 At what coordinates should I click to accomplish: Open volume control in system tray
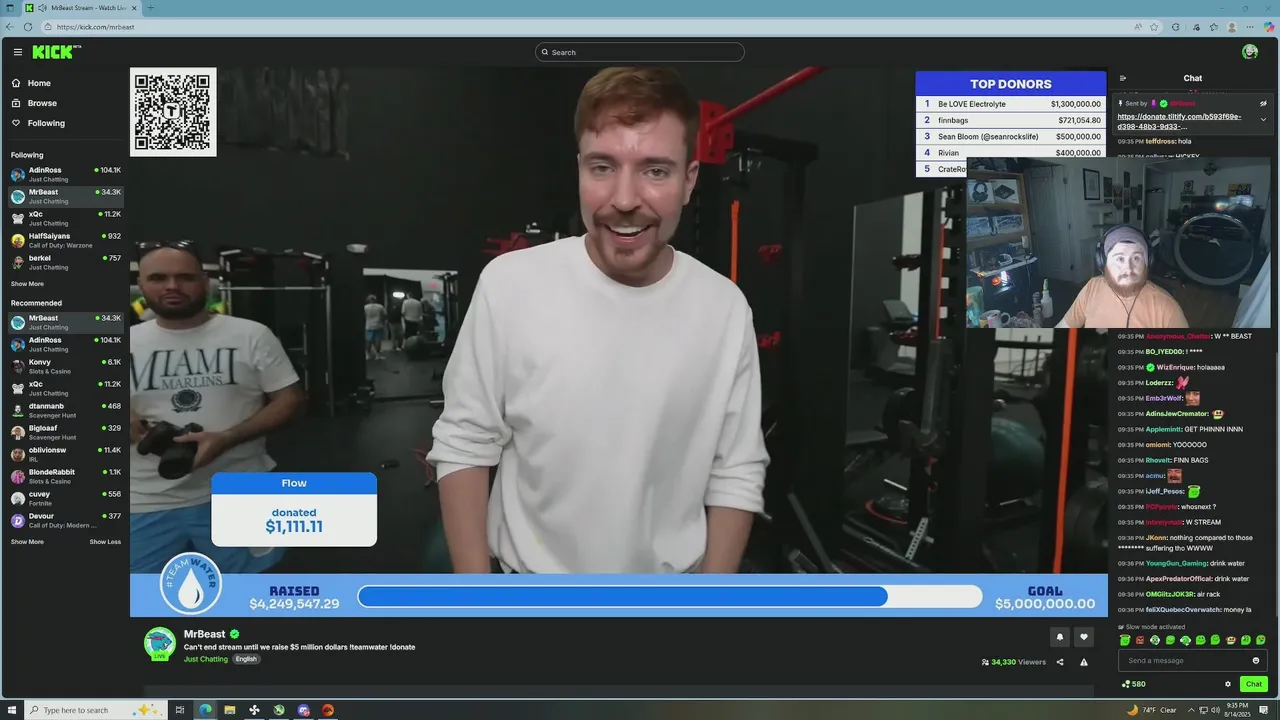pyautogui.click(x=1215, y=710)
